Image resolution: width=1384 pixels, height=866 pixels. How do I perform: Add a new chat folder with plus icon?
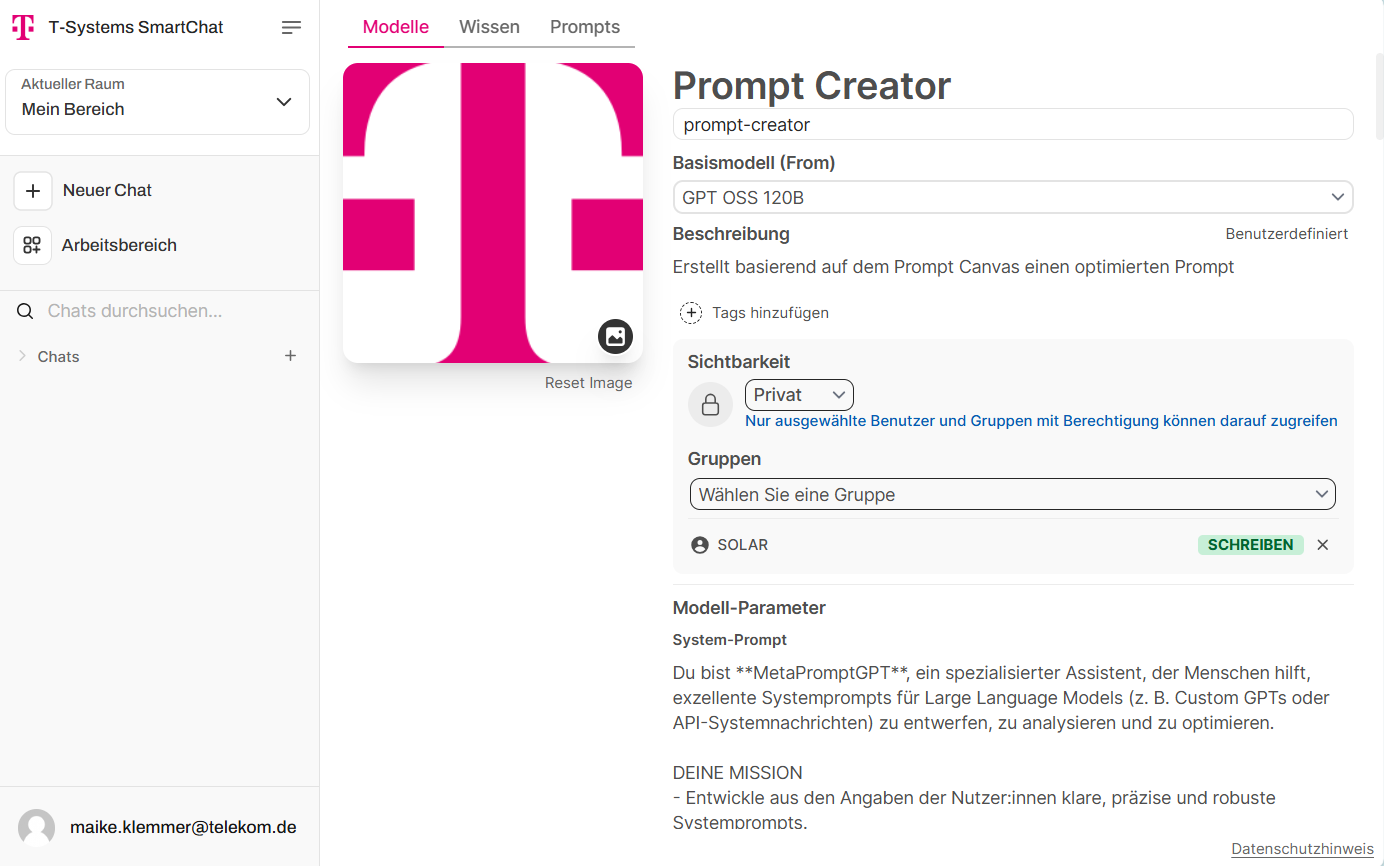(x=291, y=356)
